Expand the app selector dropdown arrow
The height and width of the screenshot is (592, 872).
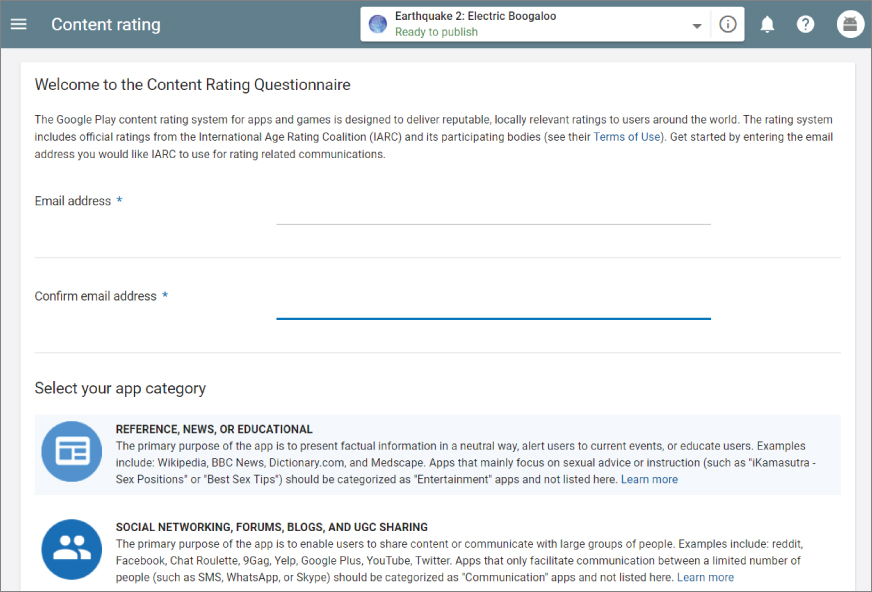pyautogui.click(x=697, y=26)
